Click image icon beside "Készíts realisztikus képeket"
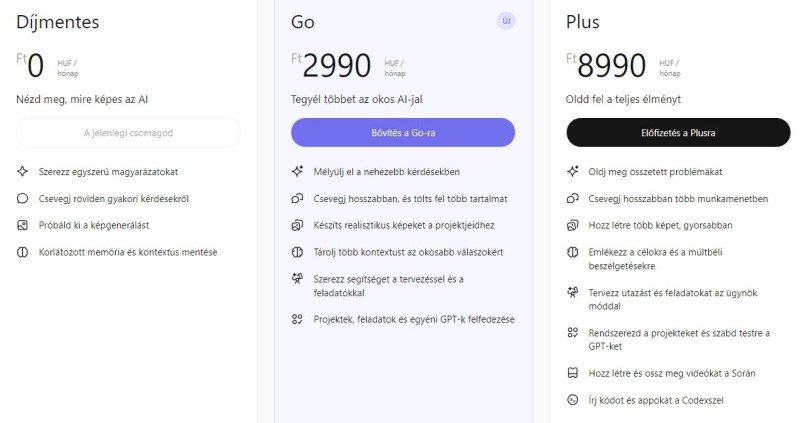The height and width of the screenshot is (423, 800). pos(297,225)
